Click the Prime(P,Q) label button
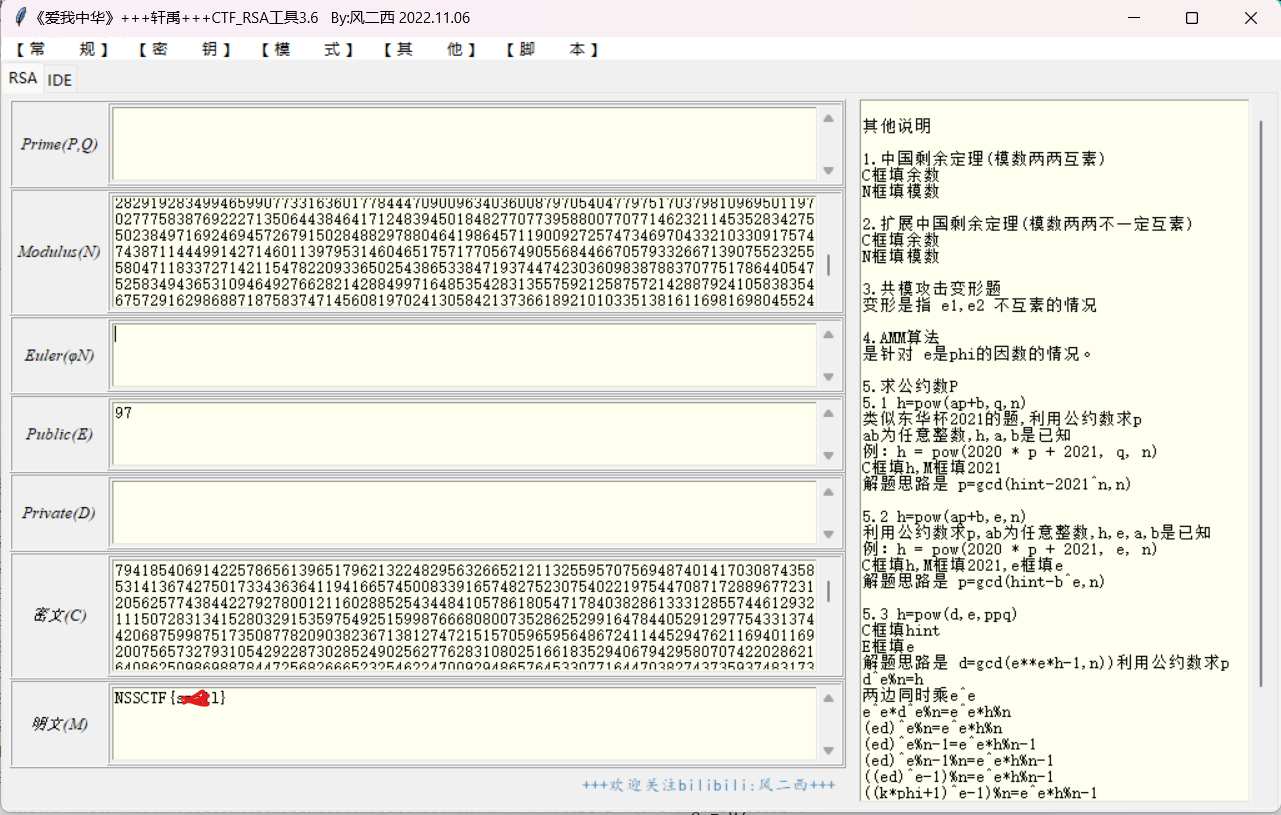1281x815 pixels. point(60,144)
